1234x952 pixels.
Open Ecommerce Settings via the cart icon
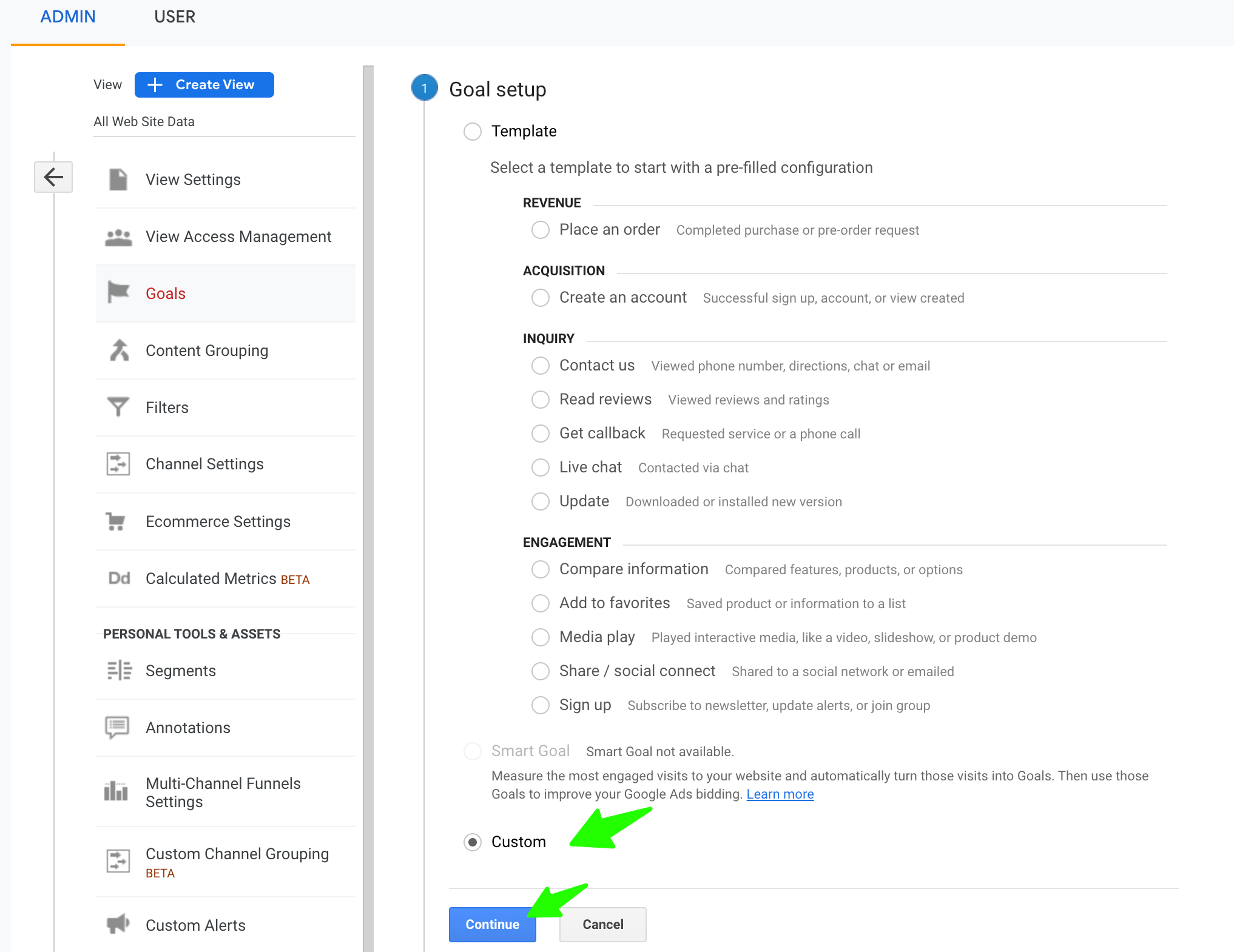coord(116,521)
